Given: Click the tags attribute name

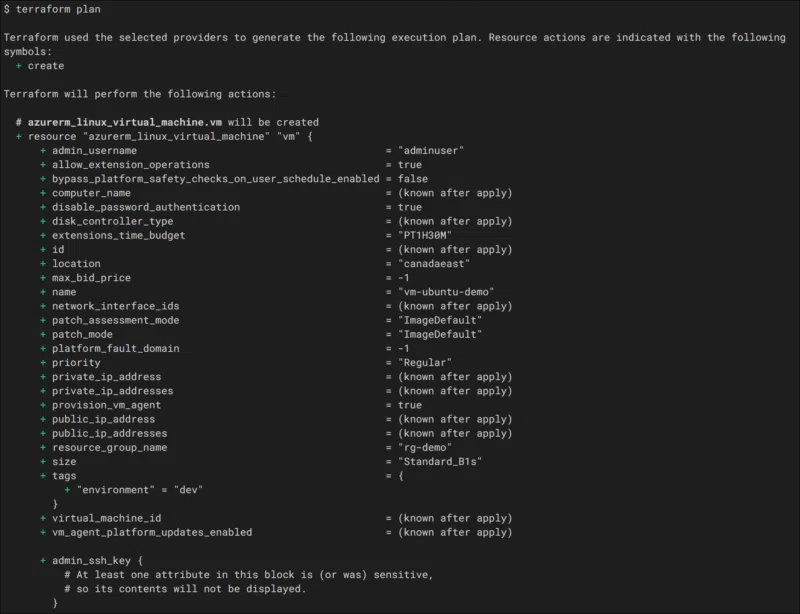Looking at the screenshot, I should [x=64, y=476].
